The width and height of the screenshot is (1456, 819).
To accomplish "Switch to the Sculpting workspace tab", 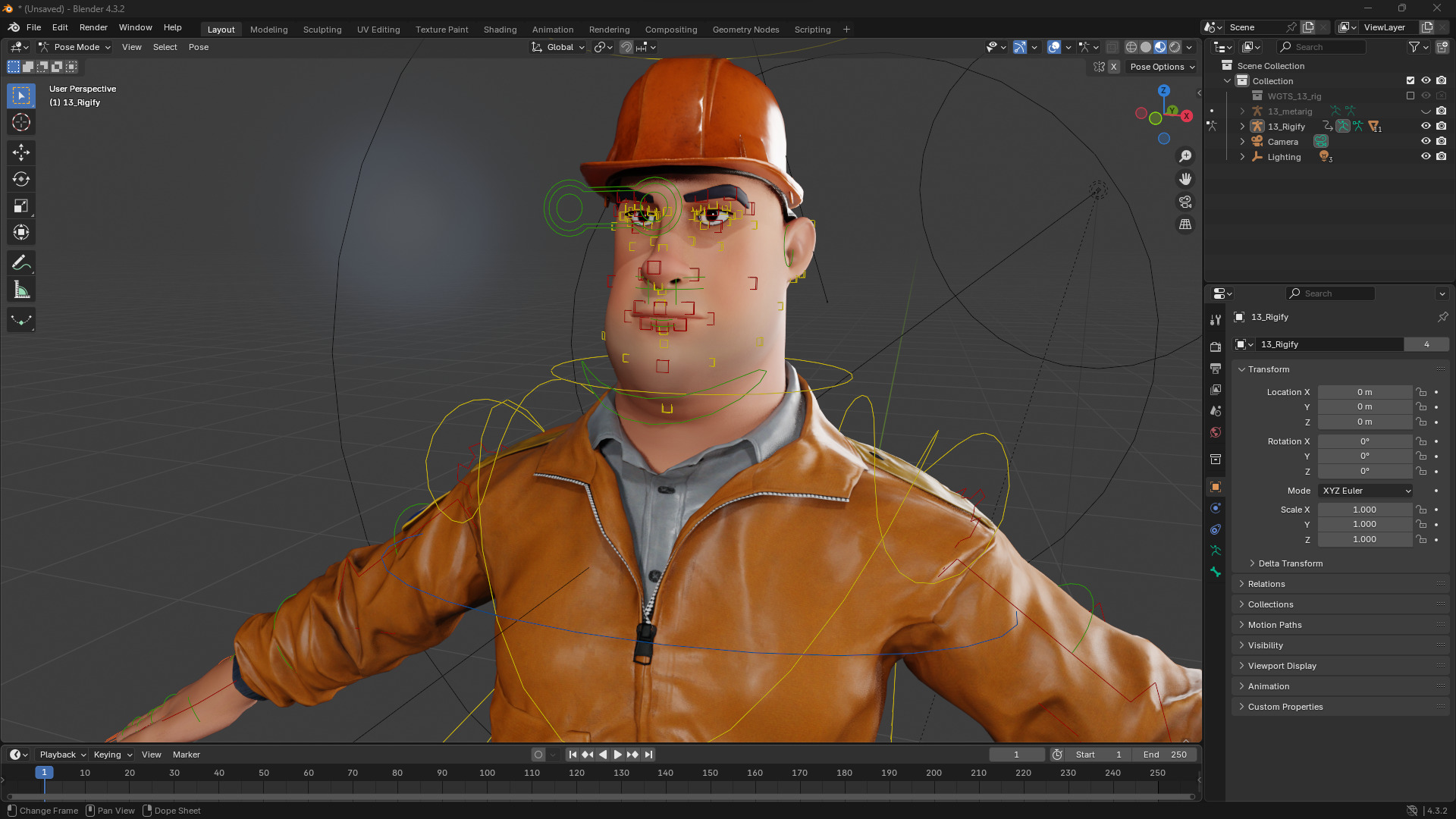I will (x=322, y=30).
